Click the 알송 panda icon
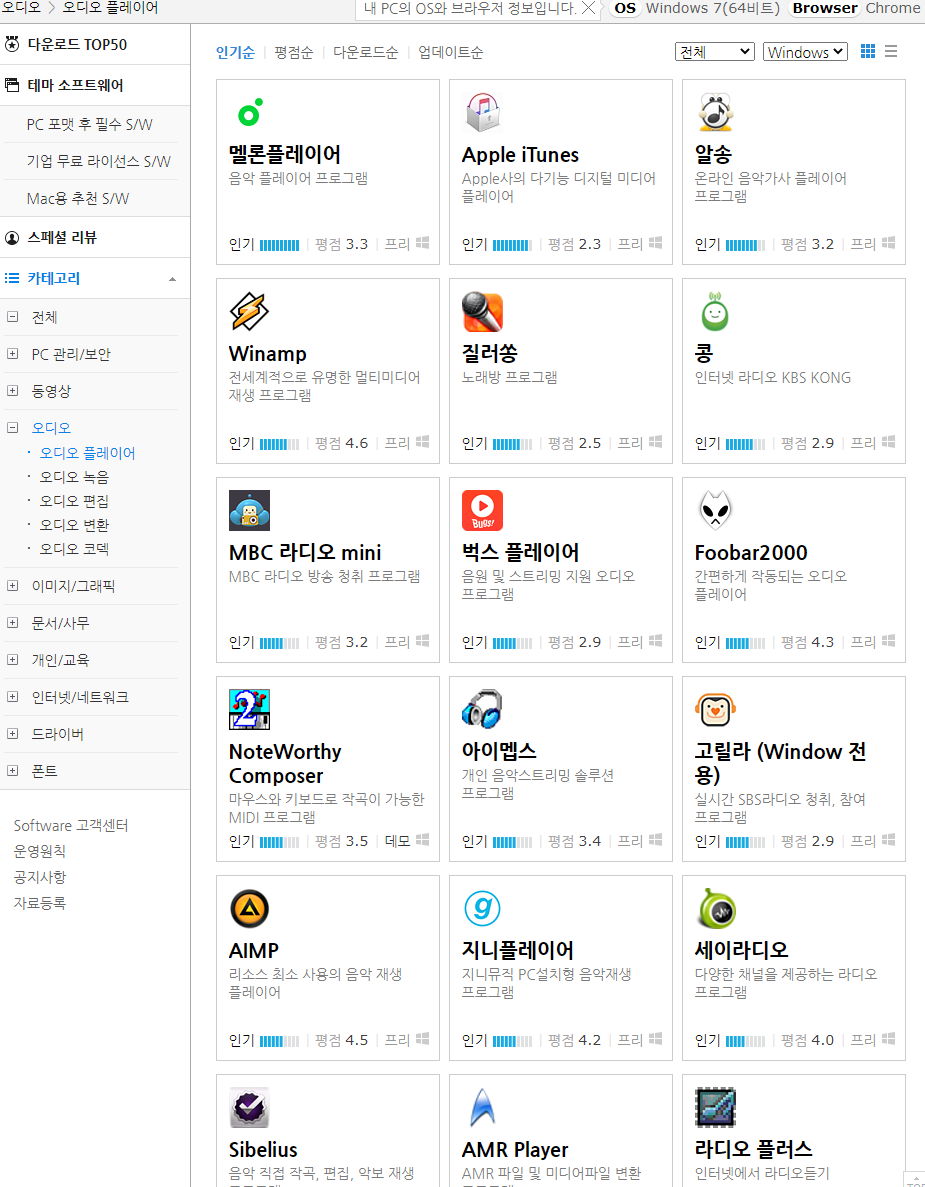This screenshot has height=1187, width=925. pyautogui.click(x=715, y=113)
